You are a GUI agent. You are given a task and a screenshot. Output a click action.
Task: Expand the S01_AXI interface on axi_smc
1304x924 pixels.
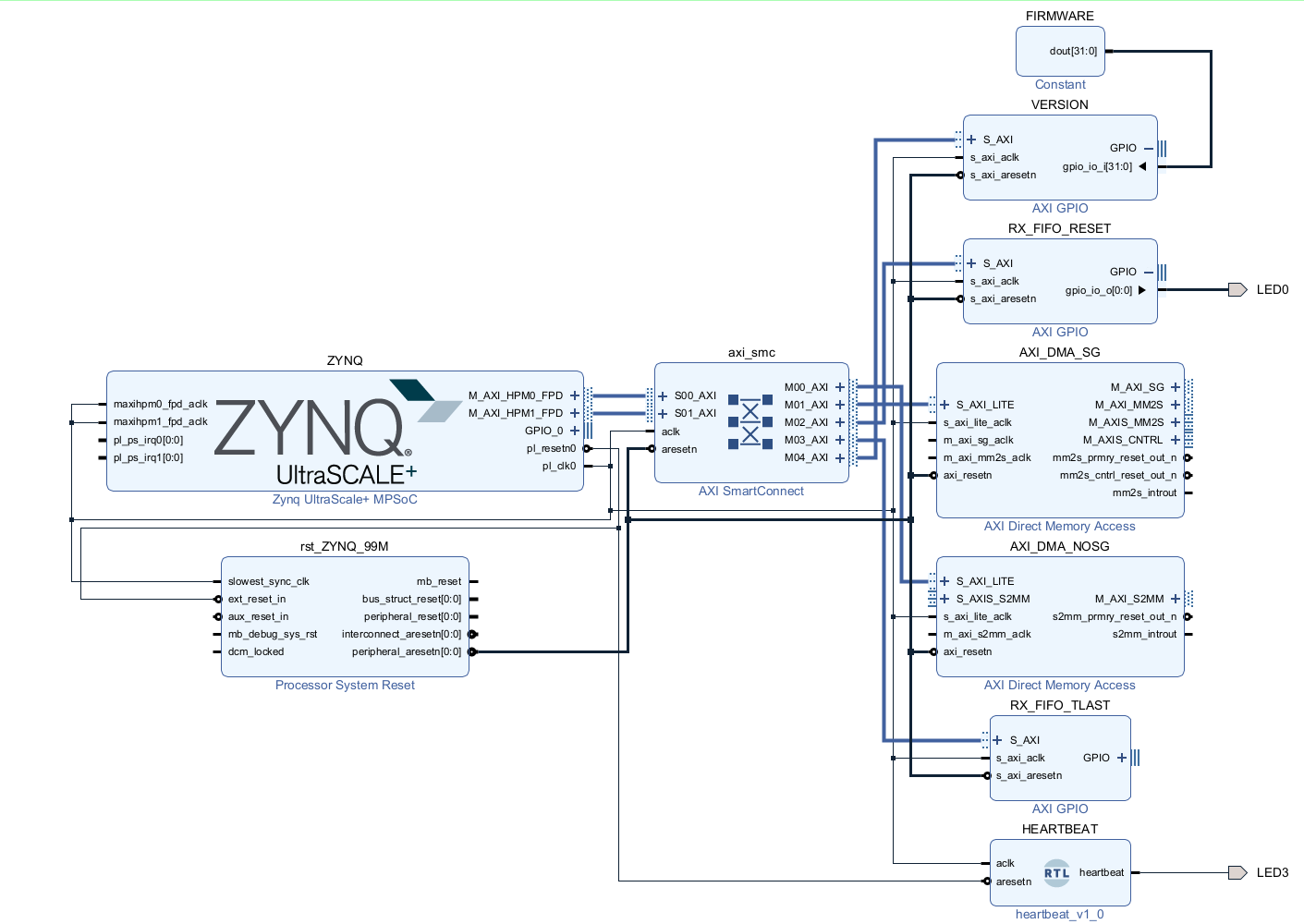(663, 413)
